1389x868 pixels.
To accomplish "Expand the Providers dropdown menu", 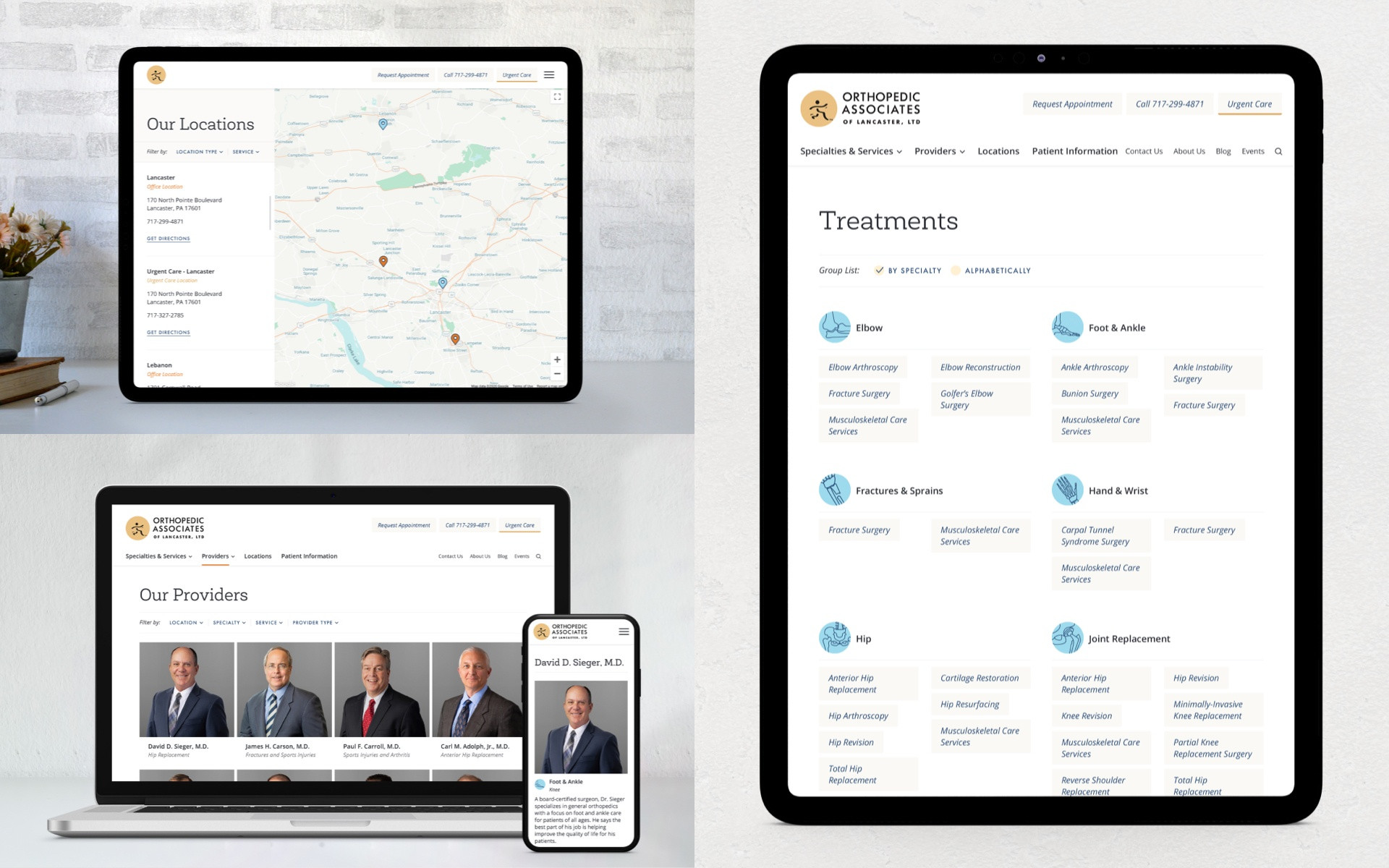I will point(938,151).
